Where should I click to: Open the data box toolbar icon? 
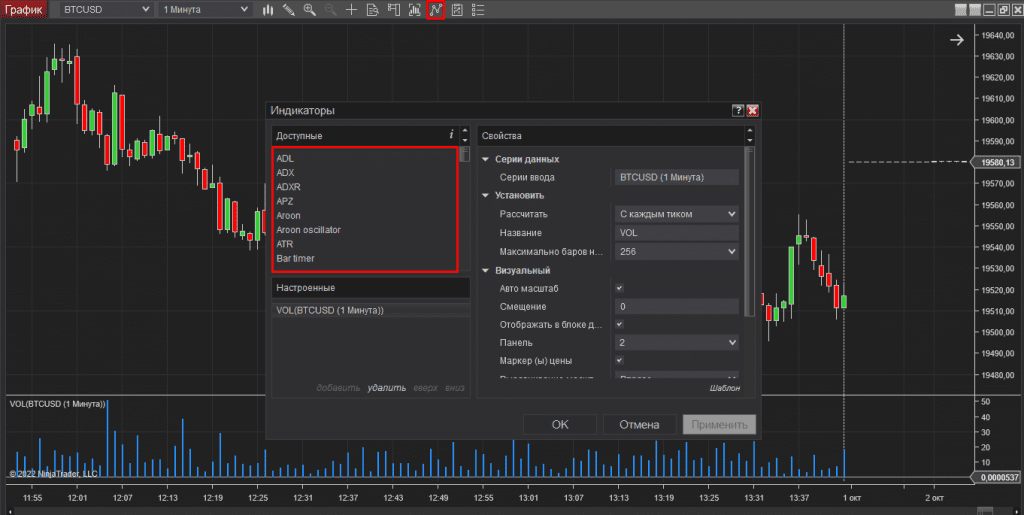click(372, 10)
